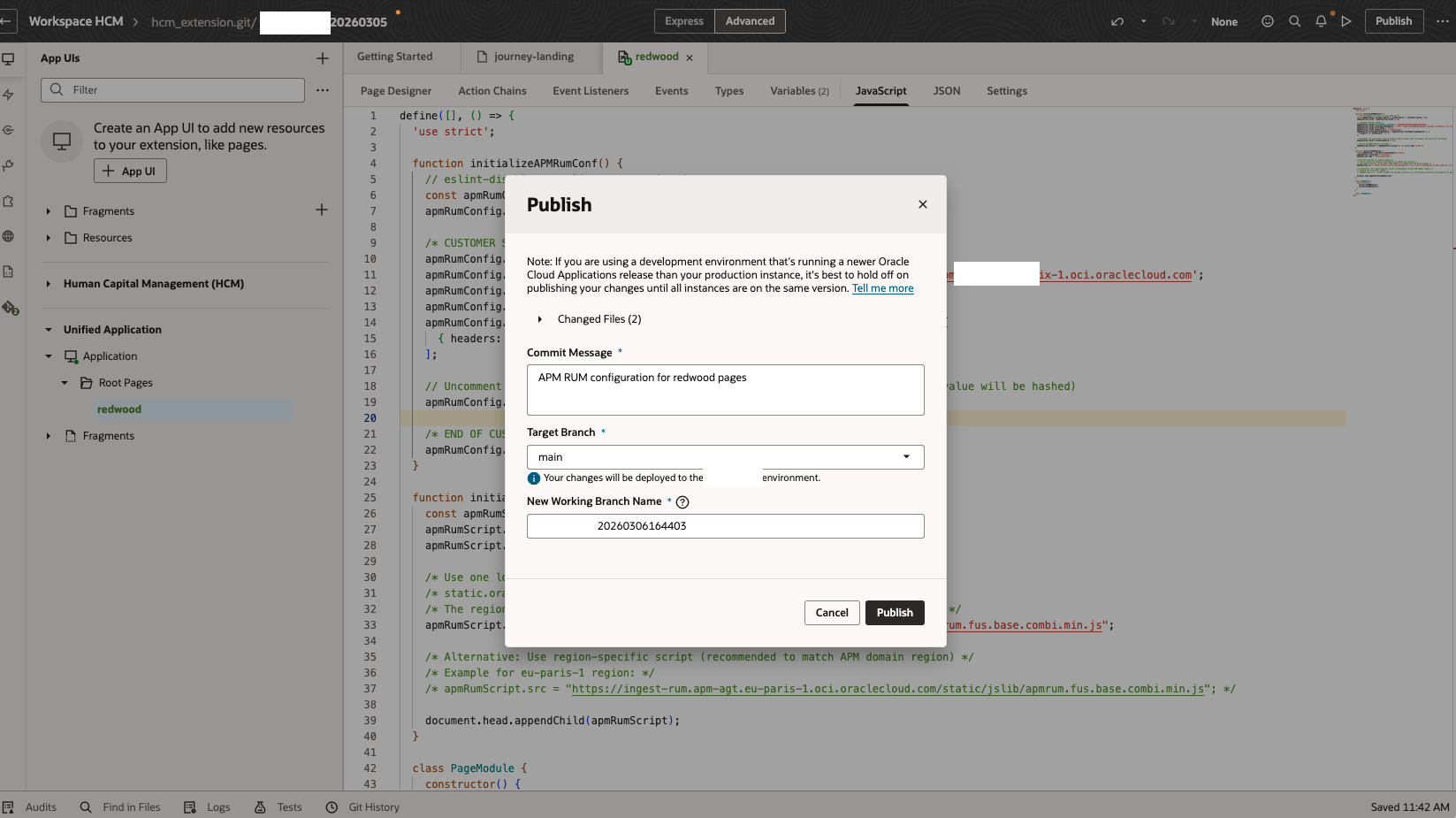This screenshot has height=818, width=1456.
Task: Open the Tell me more link
Action: (x=881, y=287)
